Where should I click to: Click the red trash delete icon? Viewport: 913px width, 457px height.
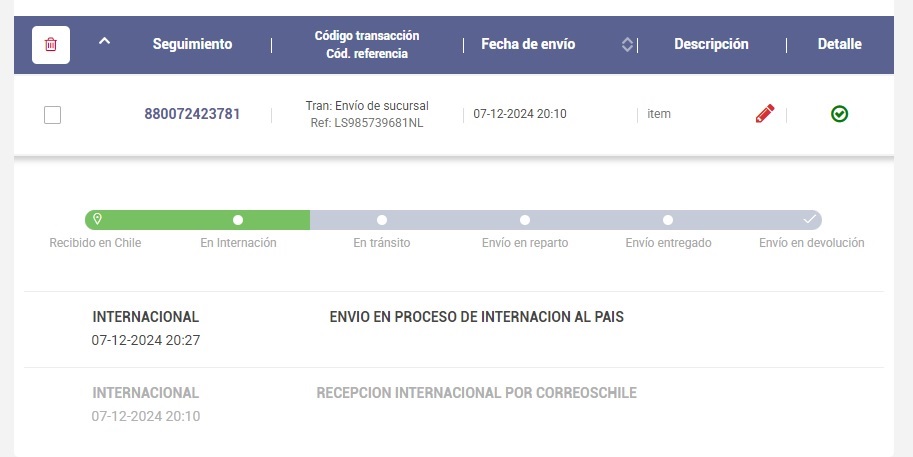51,45
